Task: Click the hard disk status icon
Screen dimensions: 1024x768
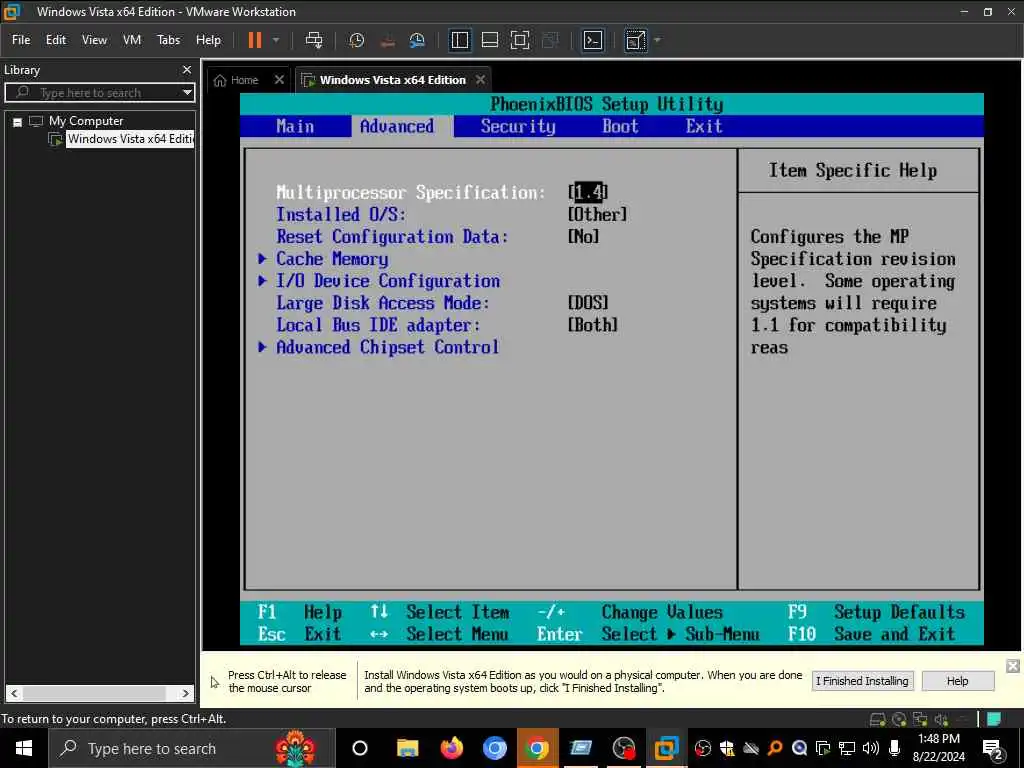Action: point(877,720)
